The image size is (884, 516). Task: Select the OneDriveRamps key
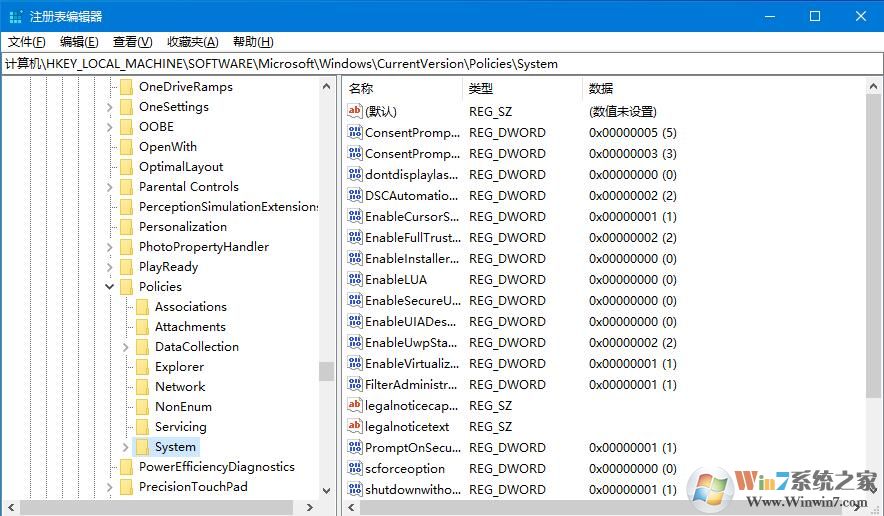point(185,86)
